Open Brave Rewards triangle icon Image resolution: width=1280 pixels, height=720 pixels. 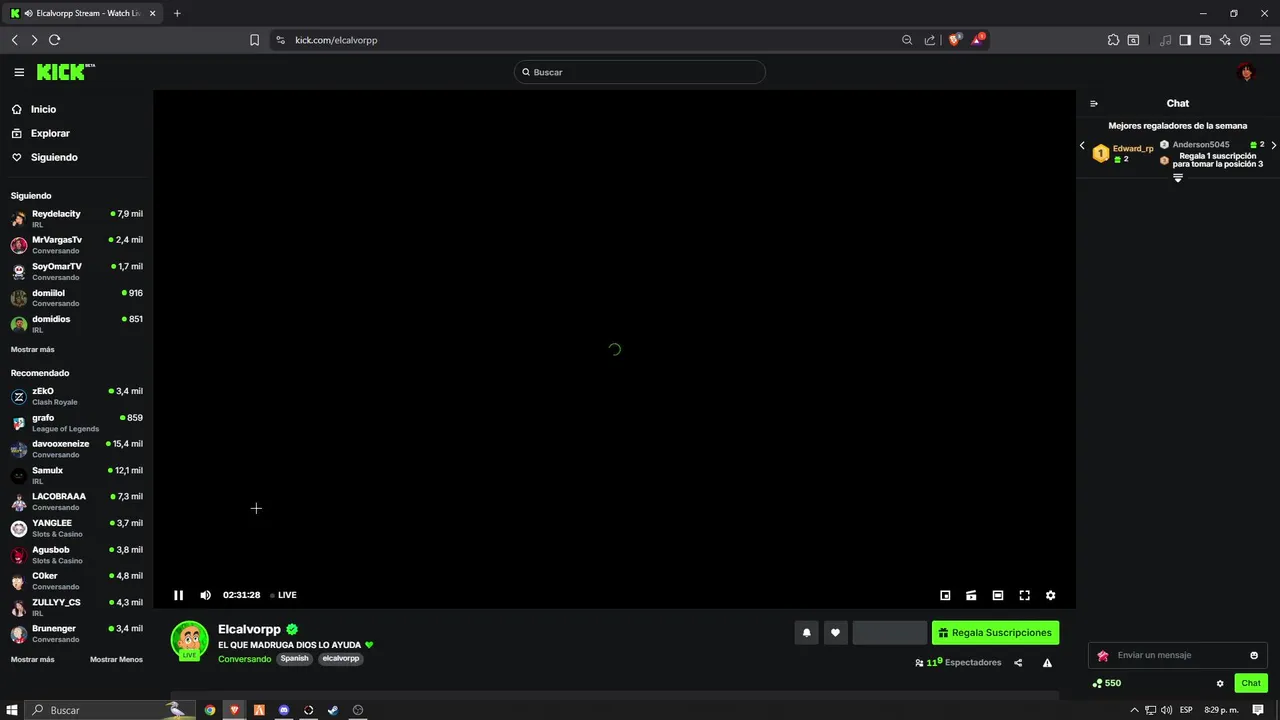(977, 40)
